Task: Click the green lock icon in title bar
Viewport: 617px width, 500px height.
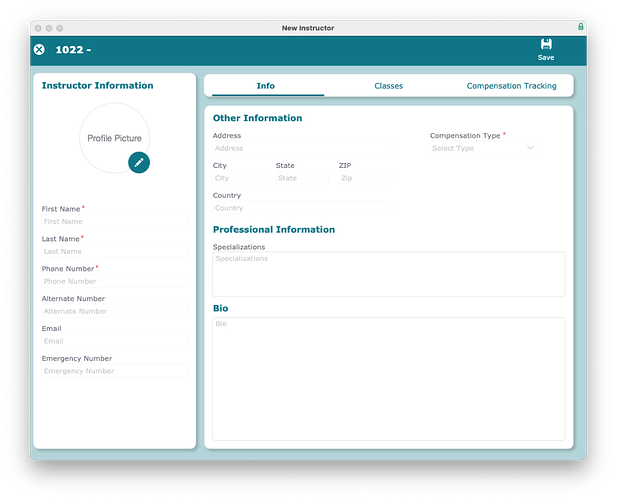Action: pyautogui.click(x=580, y=27)
